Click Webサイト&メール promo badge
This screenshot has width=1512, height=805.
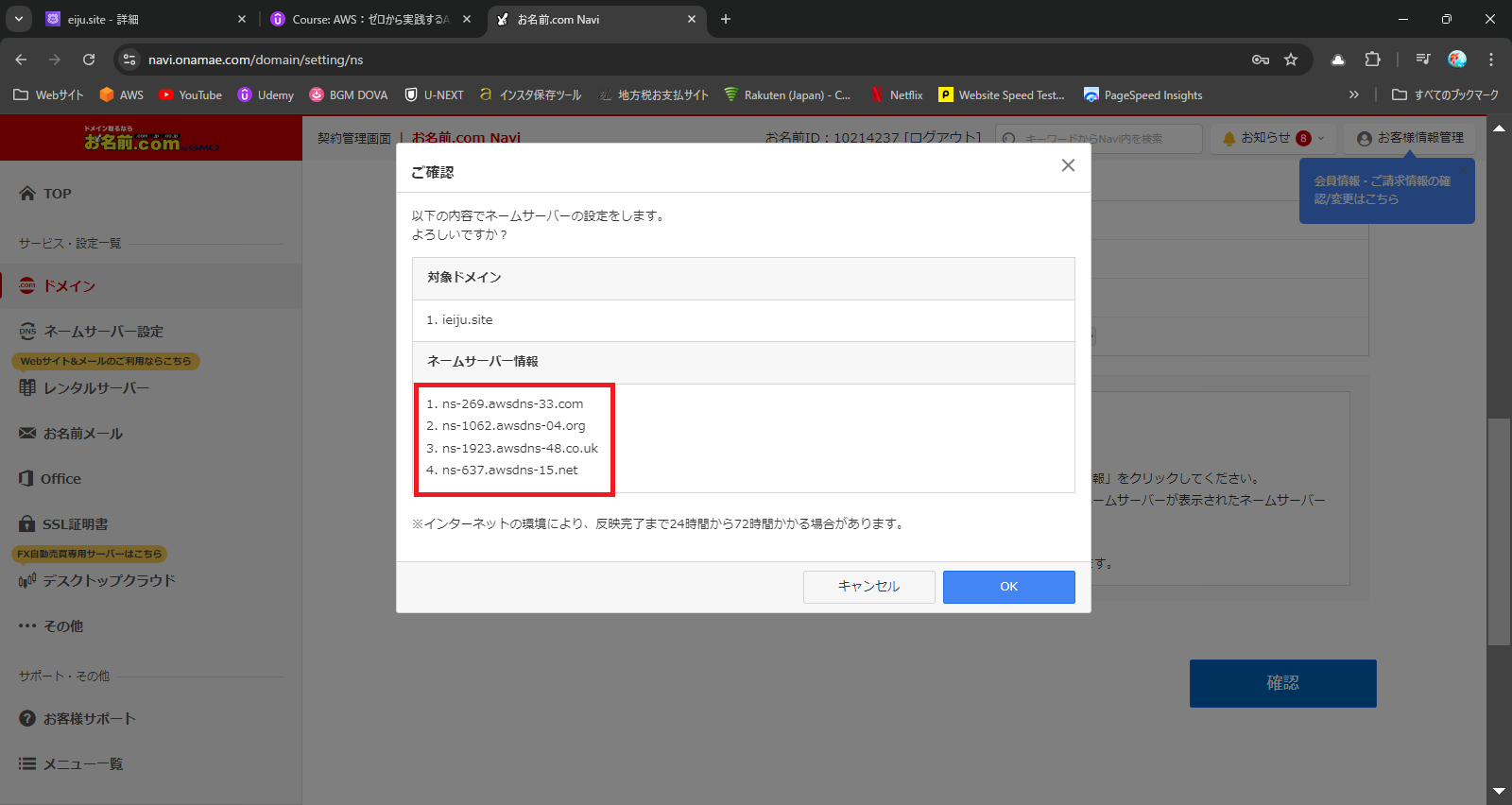(105, 361)
